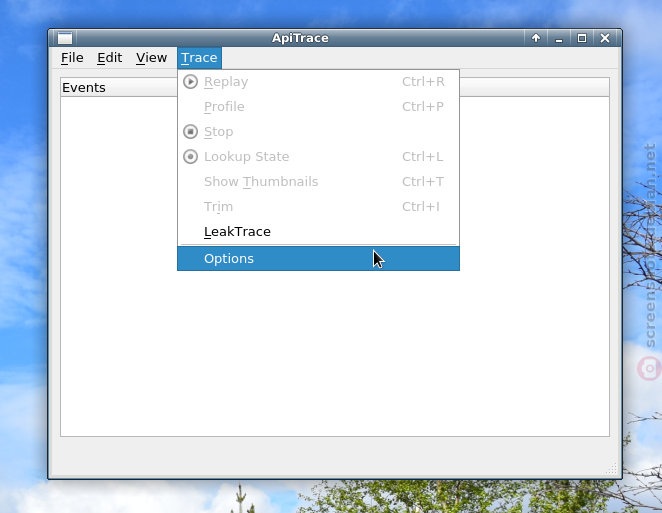Open the window menu icon in title bar

65,38
